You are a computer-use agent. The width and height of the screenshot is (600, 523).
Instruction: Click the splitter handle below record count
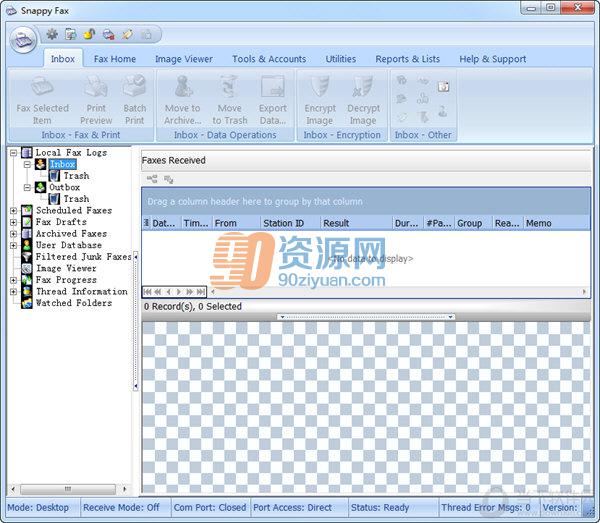366,317
